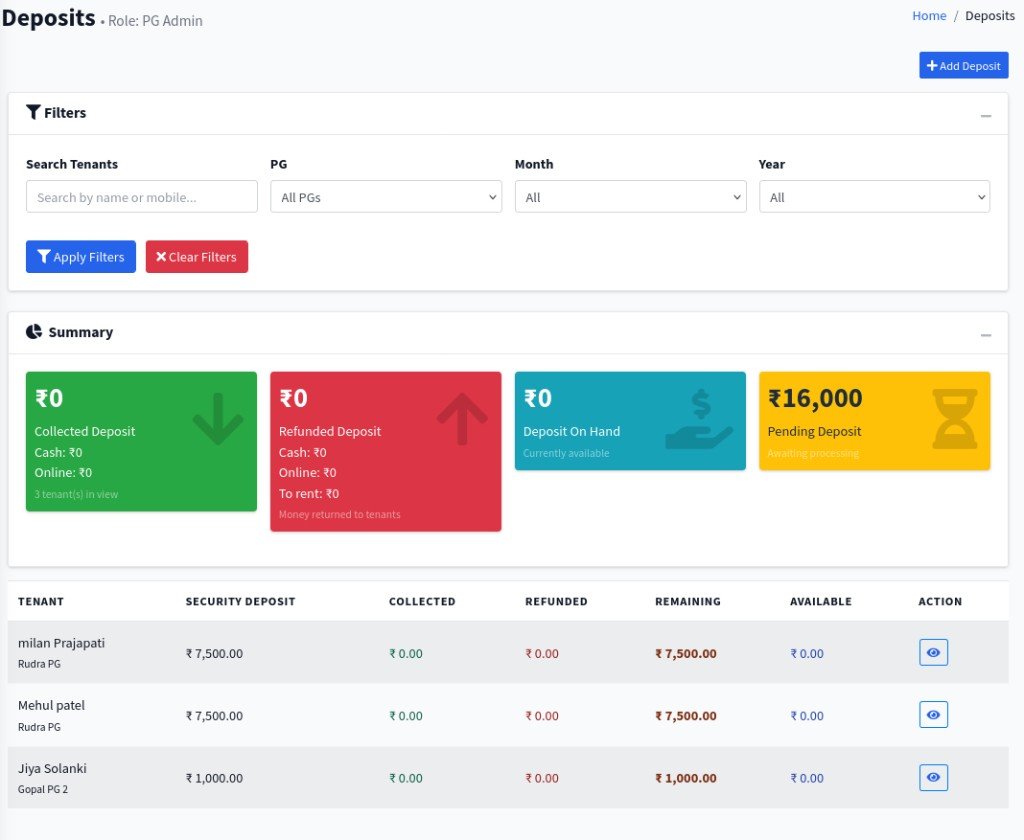Open the Month filter dropdown

(630, 197)
